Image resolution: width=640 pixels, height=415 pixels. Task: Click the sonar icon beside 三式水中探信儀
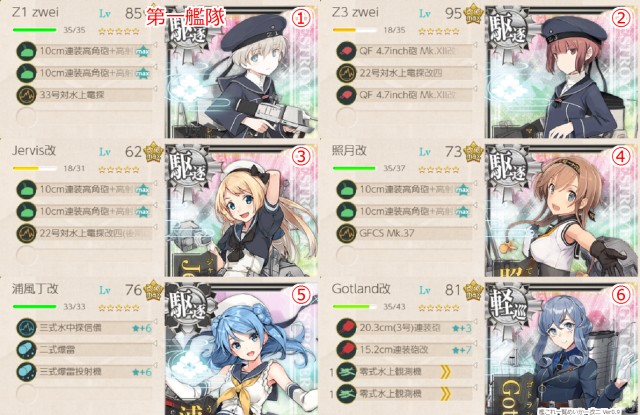[26, 328]
